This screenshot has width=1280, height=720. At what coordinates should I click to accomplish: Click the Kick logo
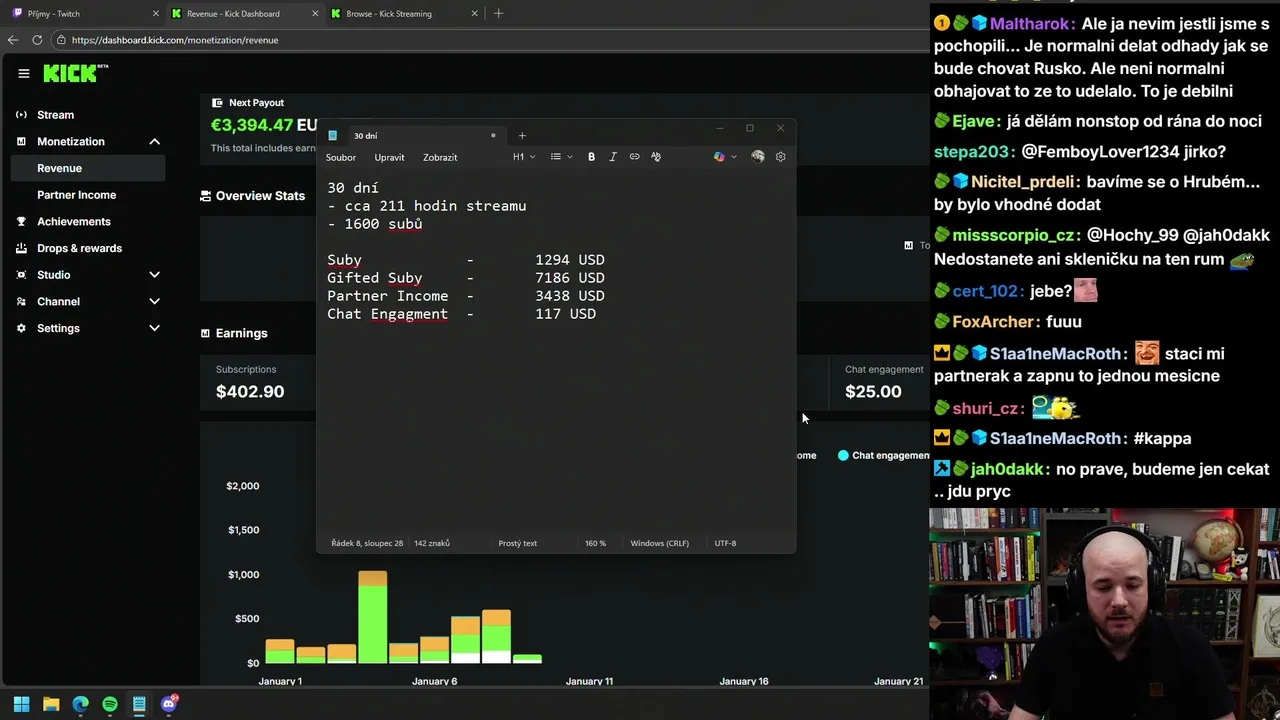click(x=75, y=73)
